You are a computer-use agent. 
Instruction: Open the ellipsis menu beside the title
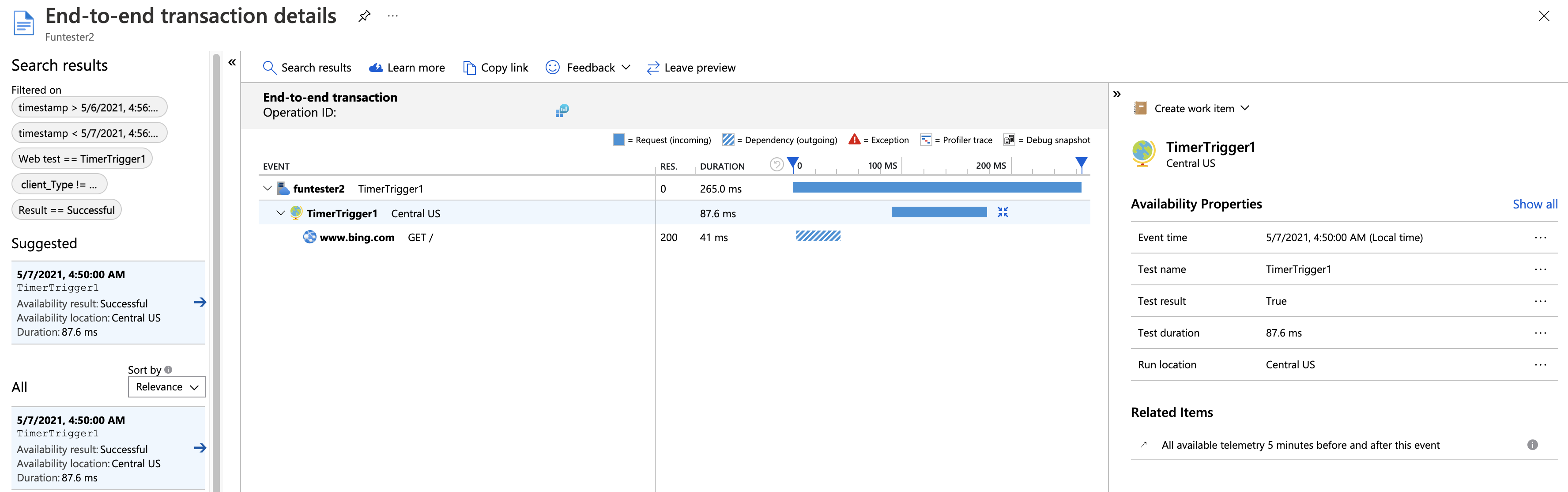coord(392,16)
